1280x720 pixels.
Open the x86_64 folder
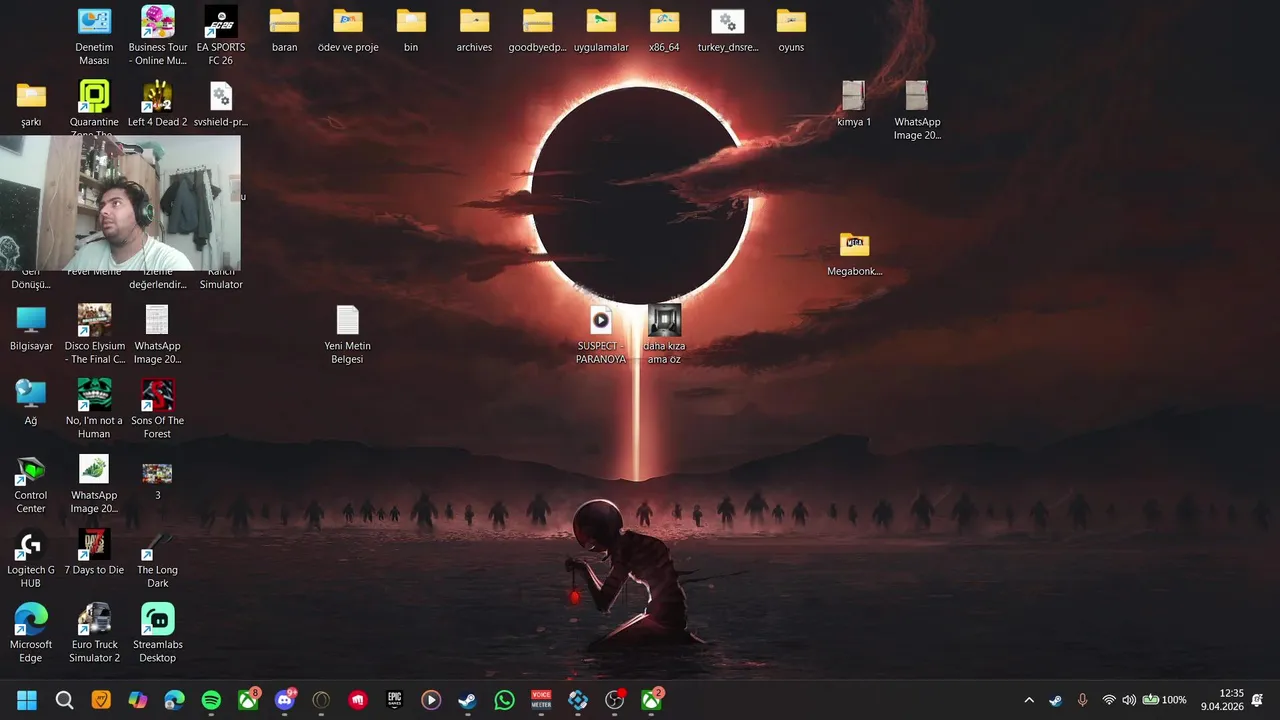click(x=664, y=30)
